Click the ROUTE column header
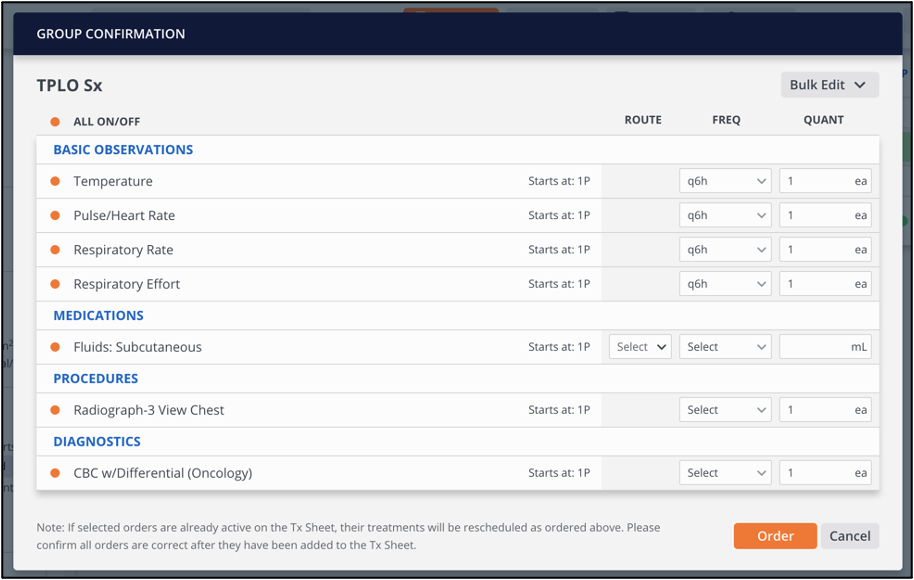 (643, 120)
